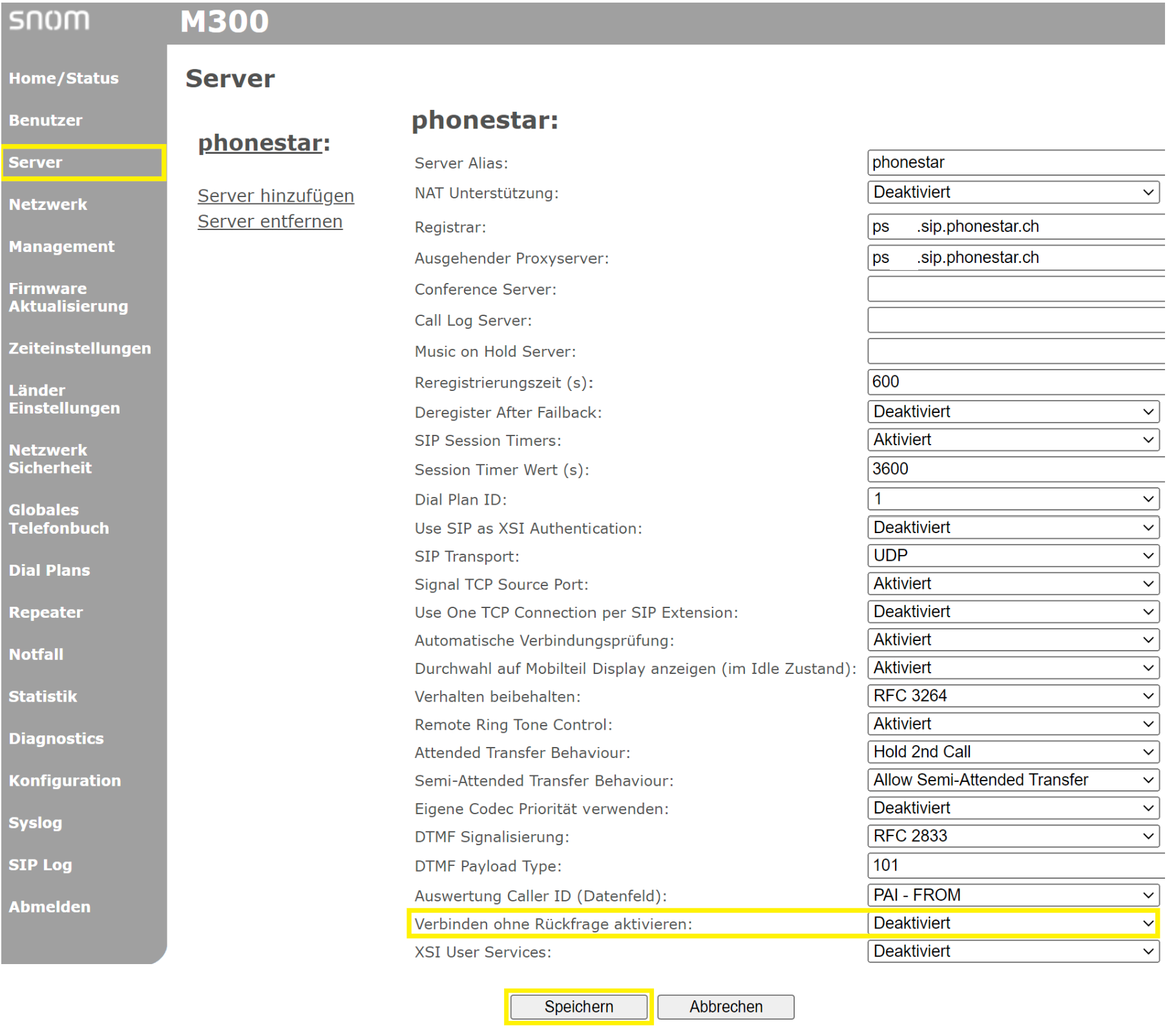The width and height of the screenshot is (1176, 1030).
Task: Click the Music on Hold Server field
Action: (1016, 351)
